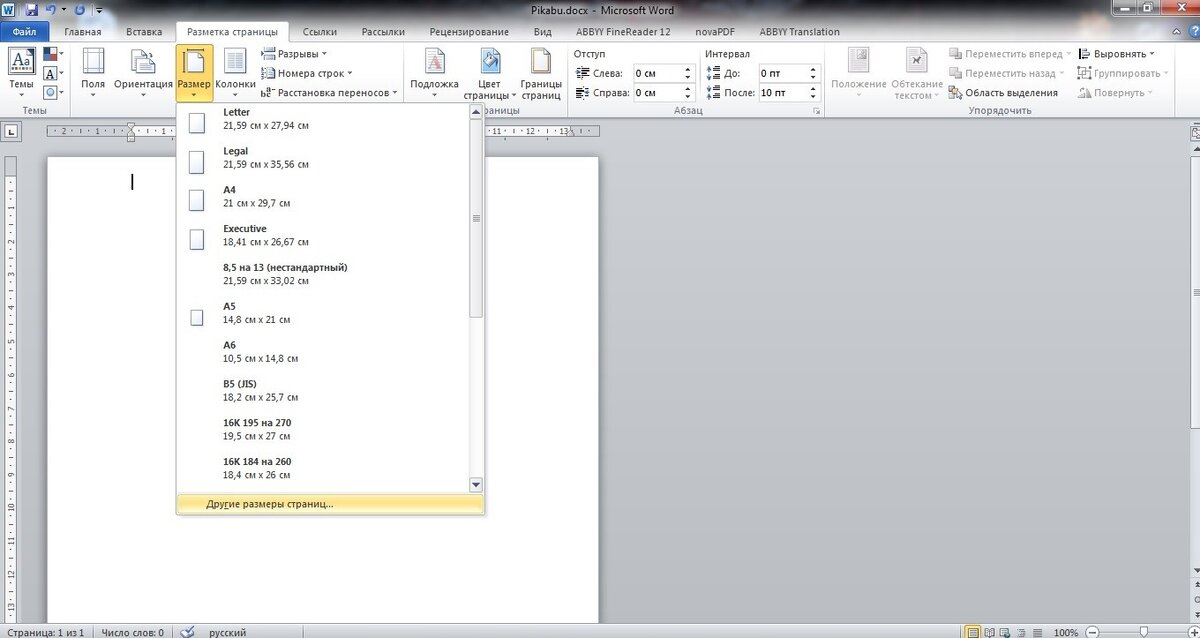Click the 100% zoom level indicator
The width and height of the screenshot is (1200, 638).
click(x=1066, y=632)
